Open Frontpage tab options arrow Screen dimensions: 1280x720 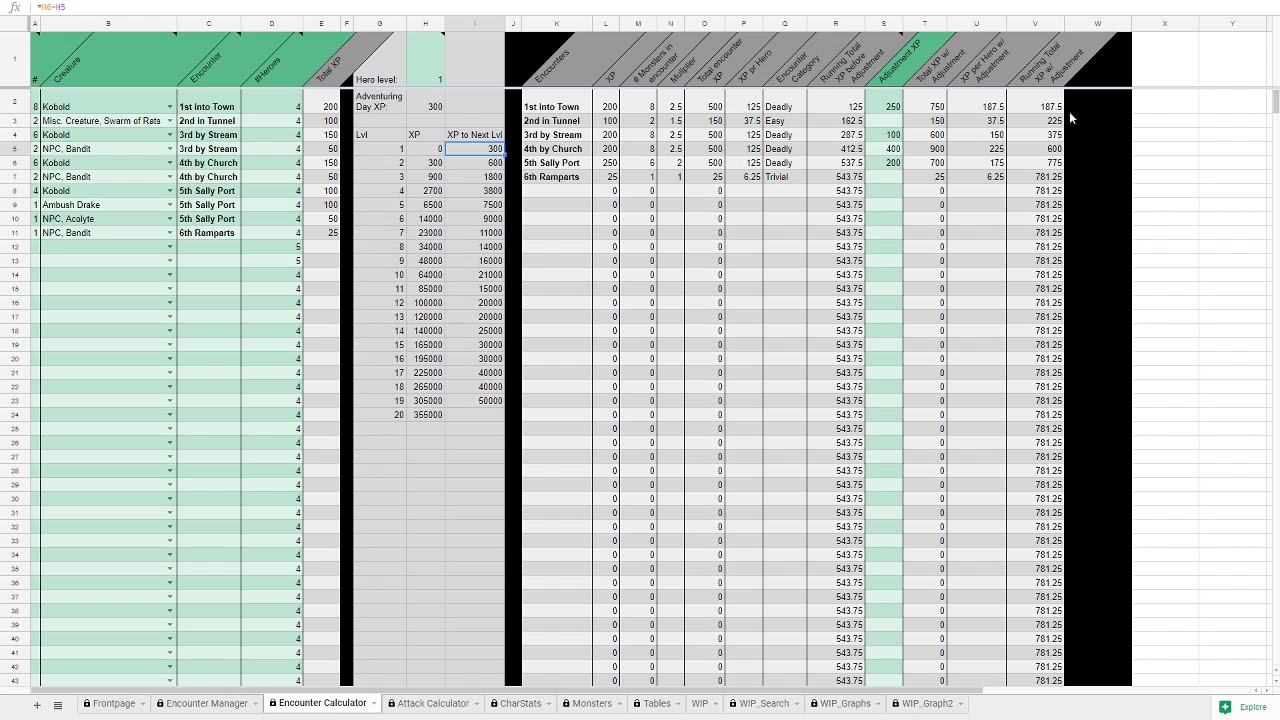pos(143,704)
